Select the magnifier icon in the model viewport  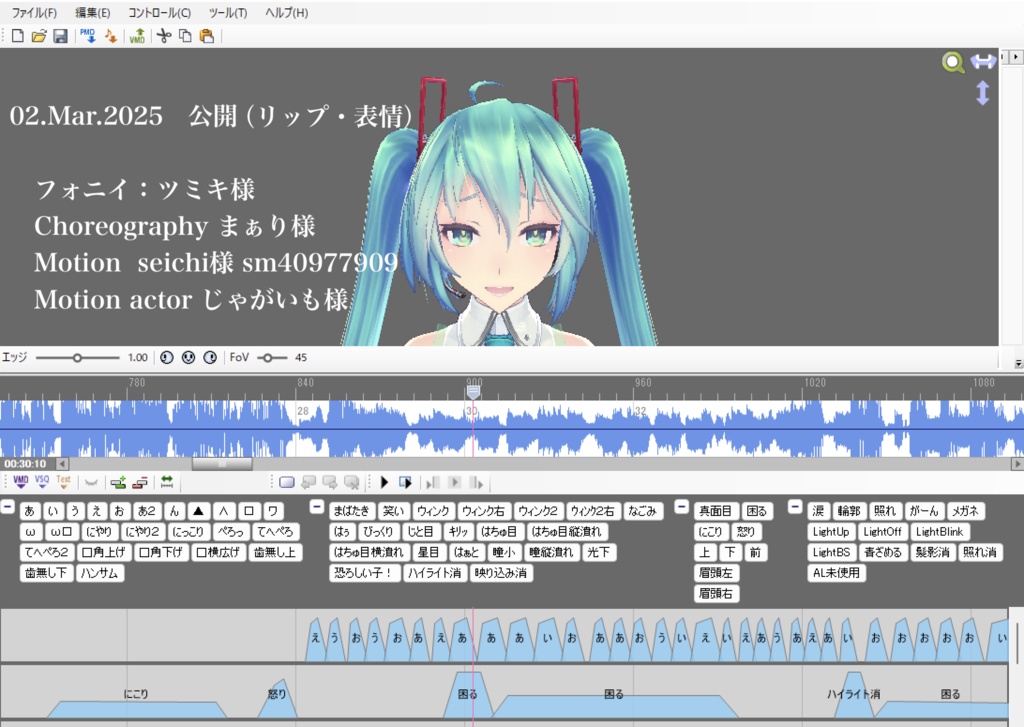[951, 60]
